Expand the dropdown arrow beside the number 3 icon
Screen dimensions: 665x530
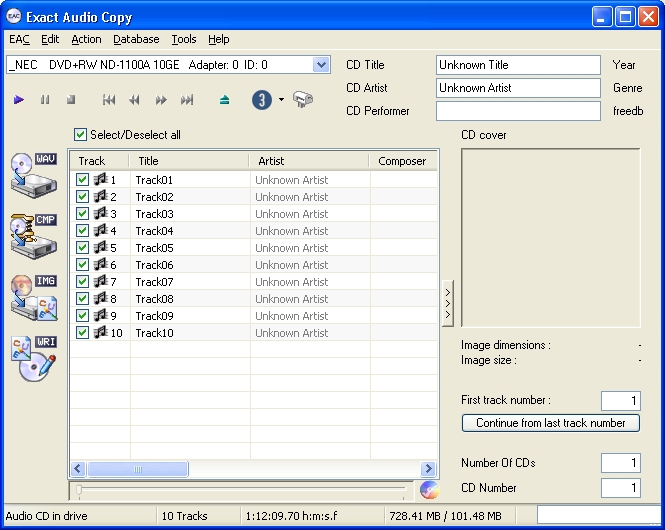282,100
